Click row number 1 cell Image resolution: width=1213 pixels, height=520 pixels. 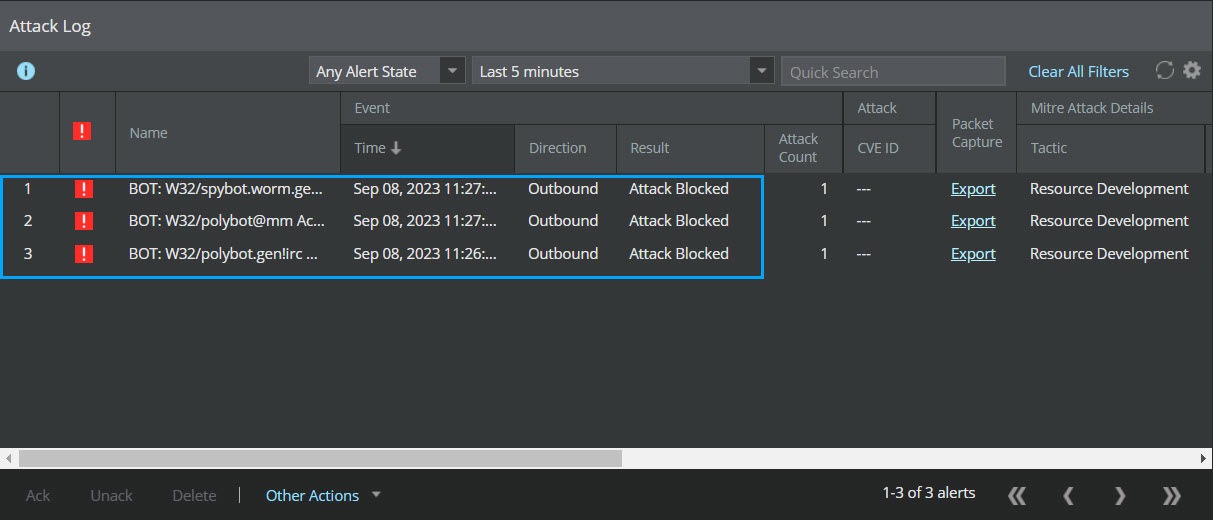click(x=28, y=188)
